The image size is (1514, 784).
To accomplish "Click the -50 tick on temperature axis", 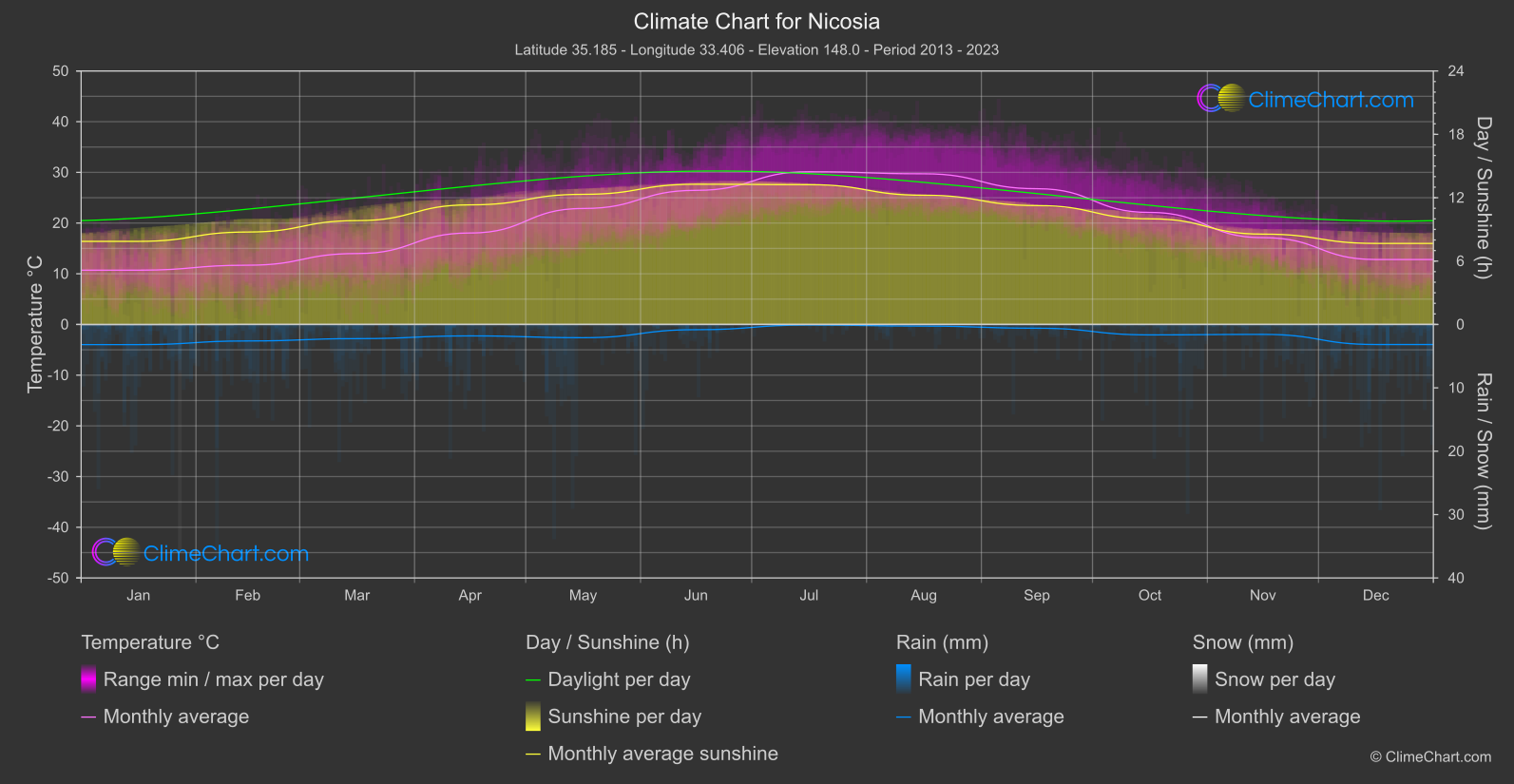I will point(58,578).
